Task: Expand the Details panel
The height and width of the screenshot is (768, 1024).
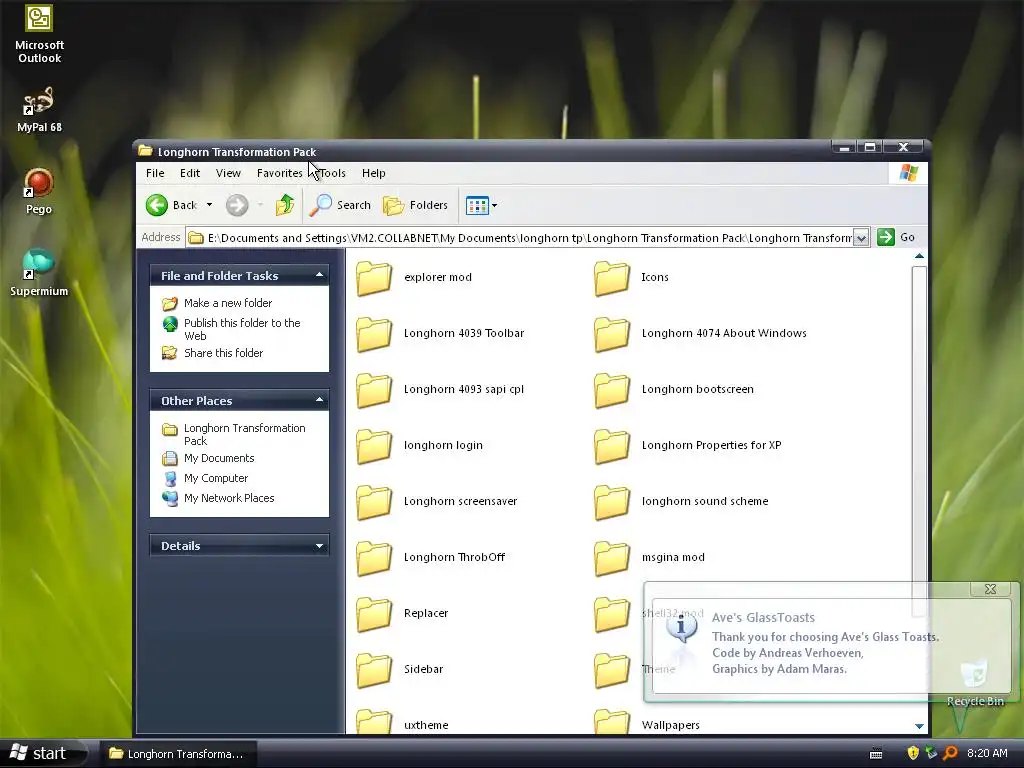Action: [x=319, y=545]
